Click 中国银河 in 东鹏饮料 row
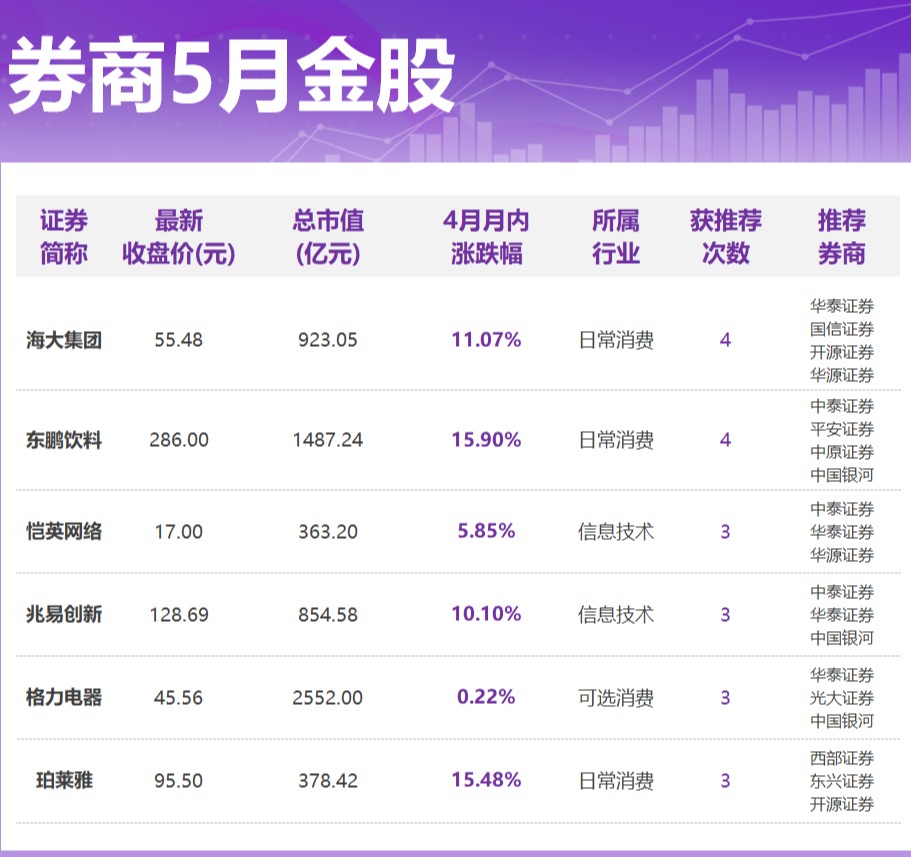This screenshot has height=857, width=911. click(x=842, y=475)
